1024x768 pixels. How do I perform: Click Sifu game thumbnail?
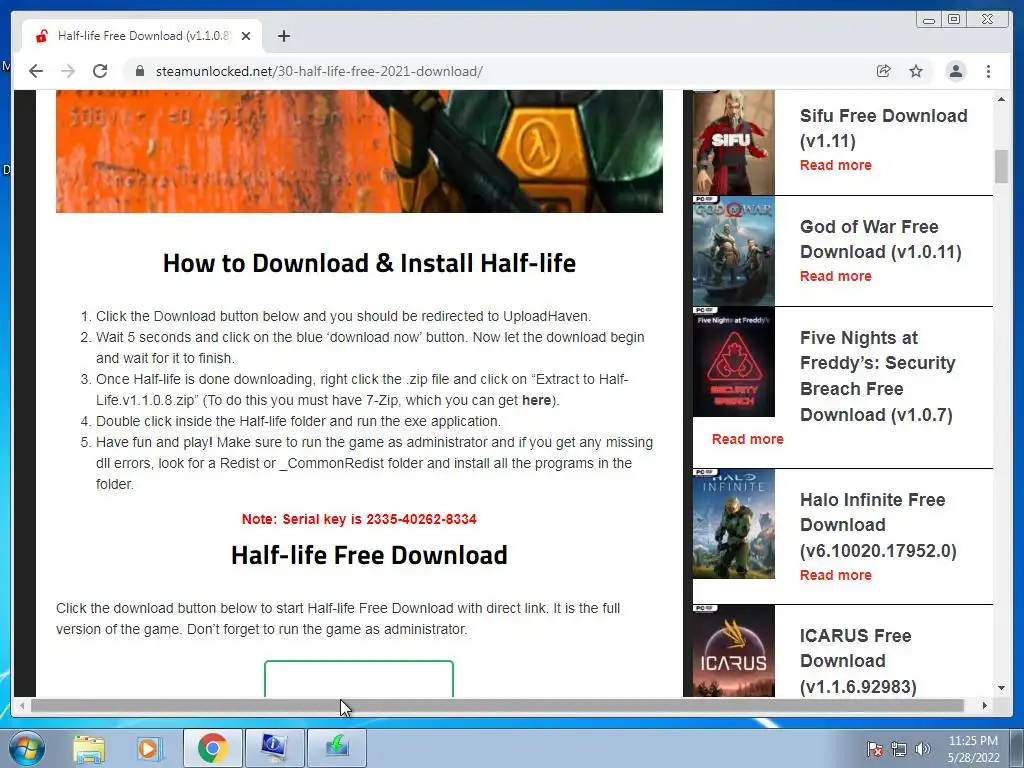click(x=733, y=142)
